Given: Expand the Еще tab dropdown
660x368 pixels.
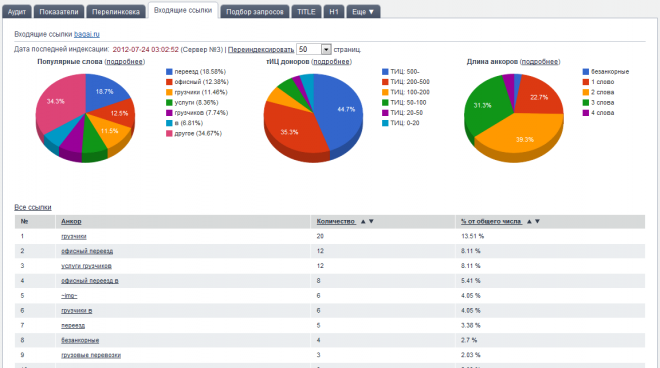Looking at the screenshot, I should [x=363, y=12].
